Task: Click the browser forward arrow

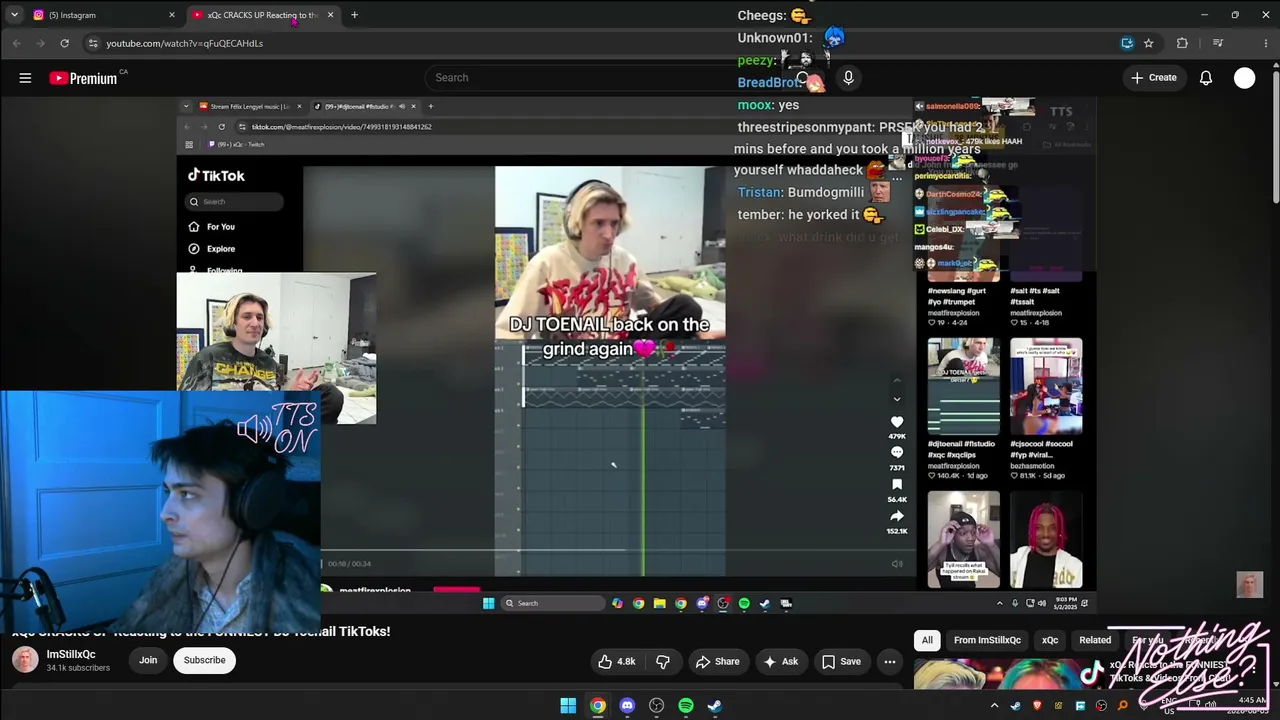Action: [41, 43]
